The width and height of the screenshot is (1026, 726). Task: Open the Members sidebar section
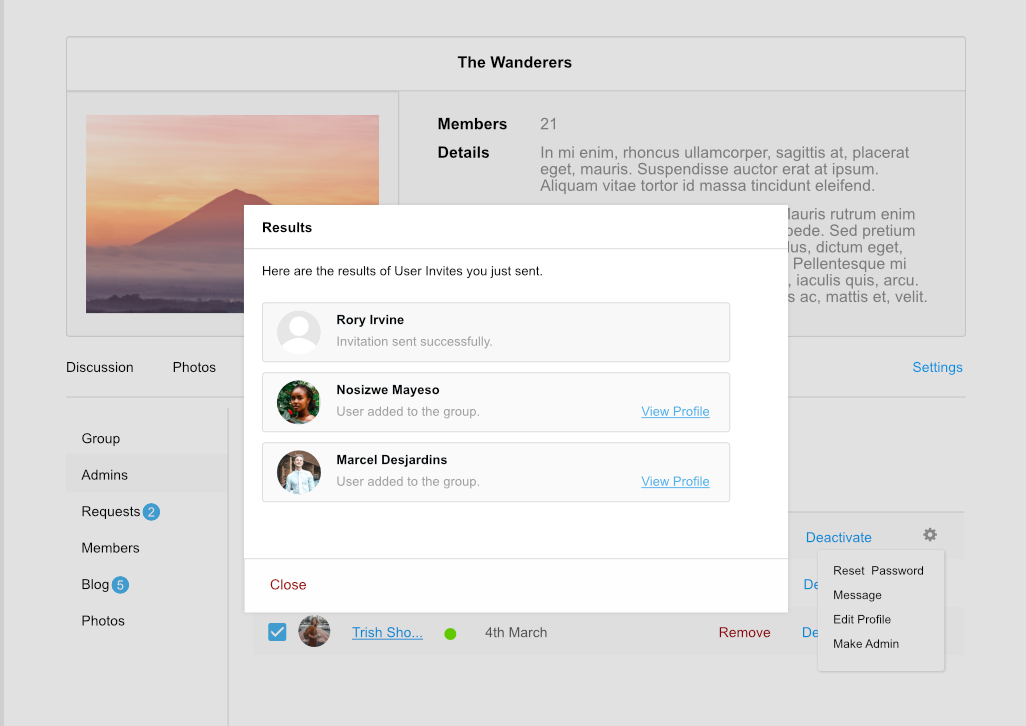110,548
